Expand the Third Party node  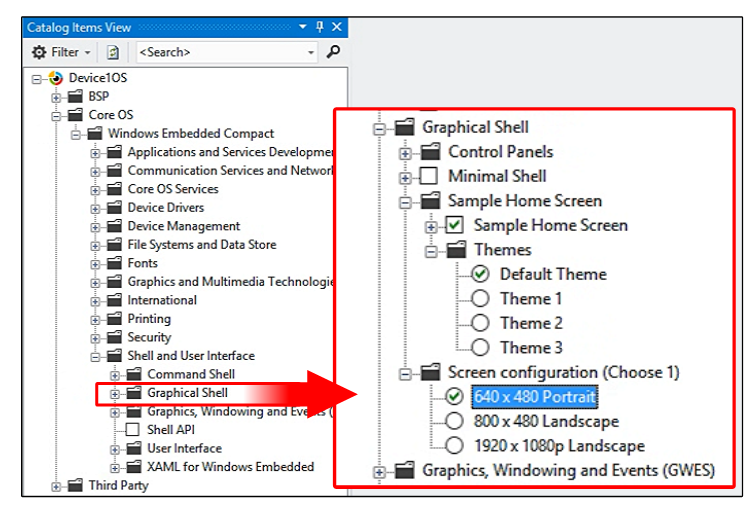56,486
